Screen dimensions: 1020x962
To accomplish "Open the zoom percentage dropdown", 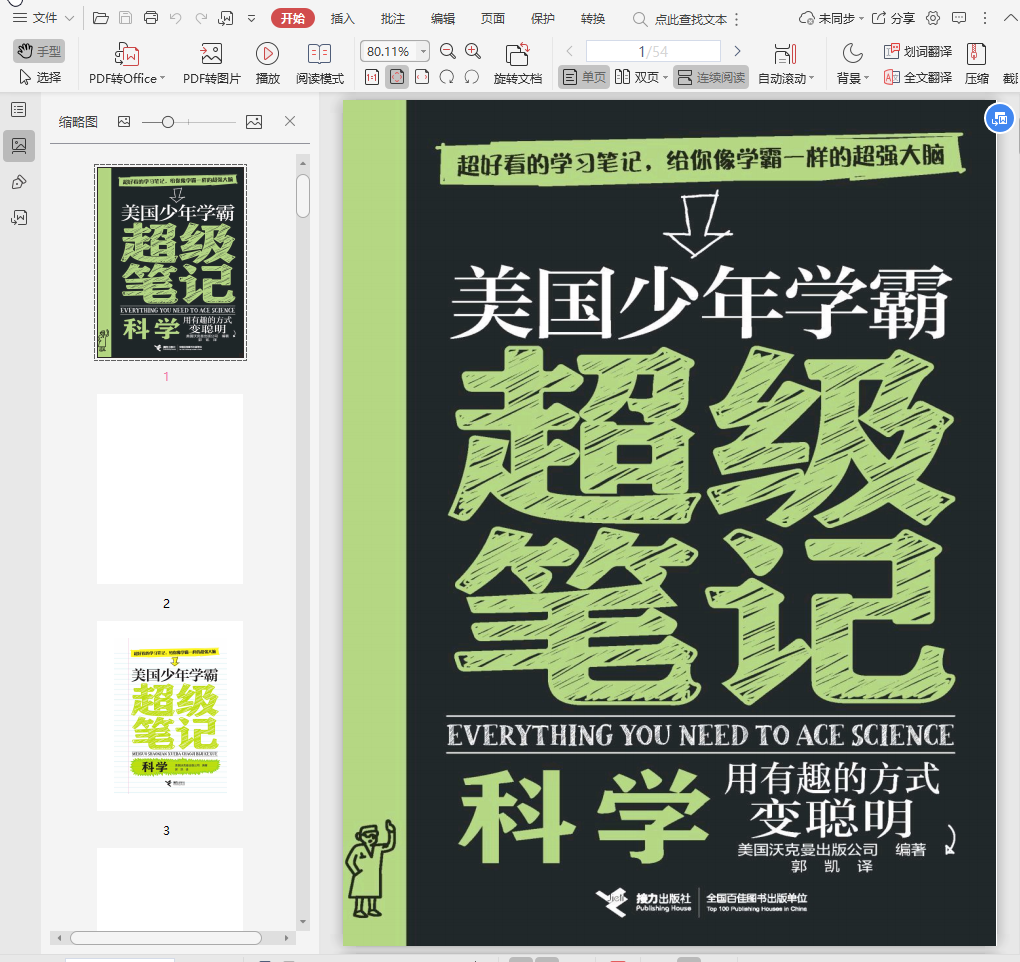I will click(x=423, y=51).
